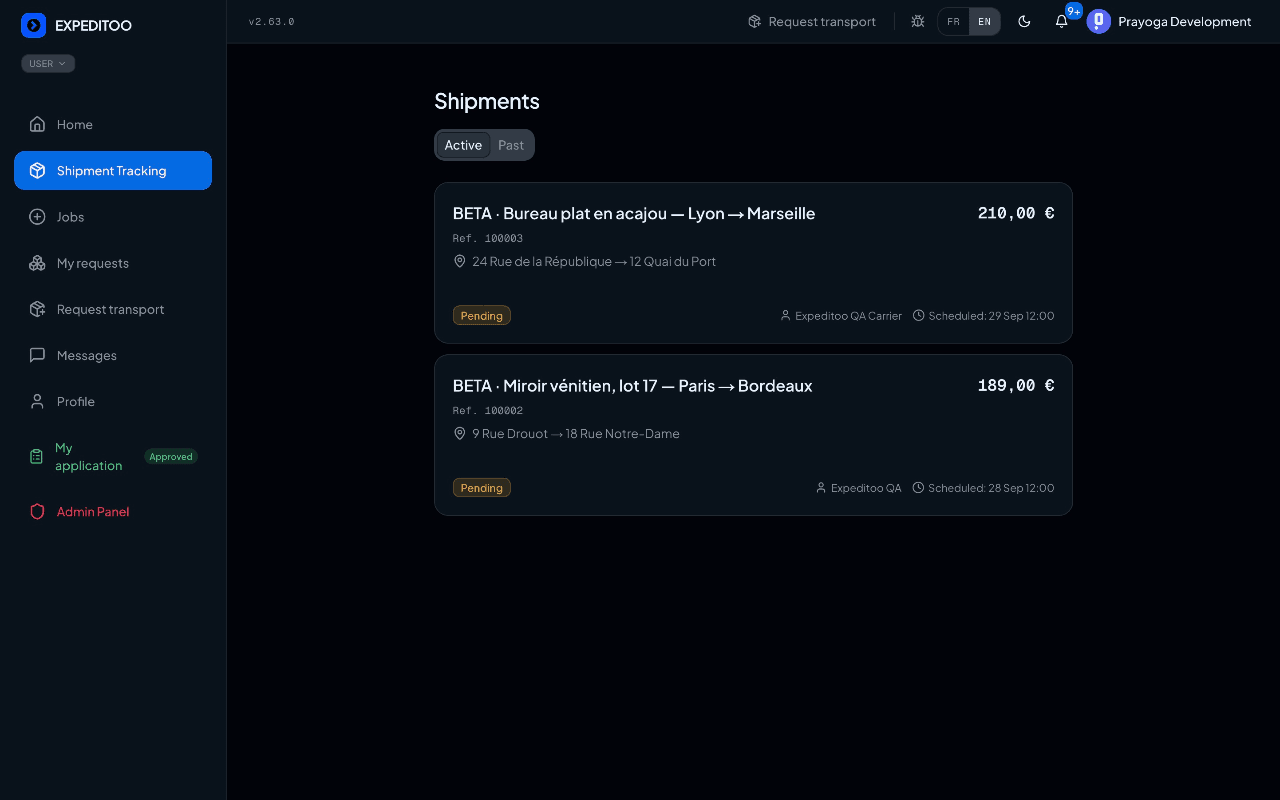The height and width of the screenshot is (800, 1280).
Task: Click the Expeditoo logo icon
Action: click(33, 25)
